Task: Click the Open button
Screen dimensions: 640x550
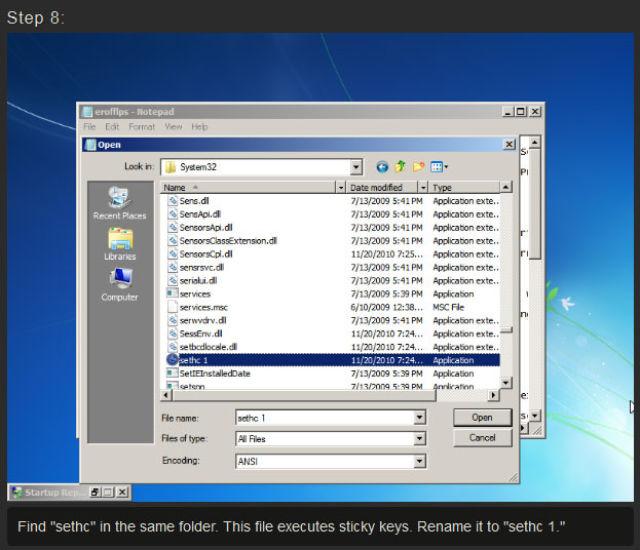Action: pyautogui.click(x=482, y=417)
